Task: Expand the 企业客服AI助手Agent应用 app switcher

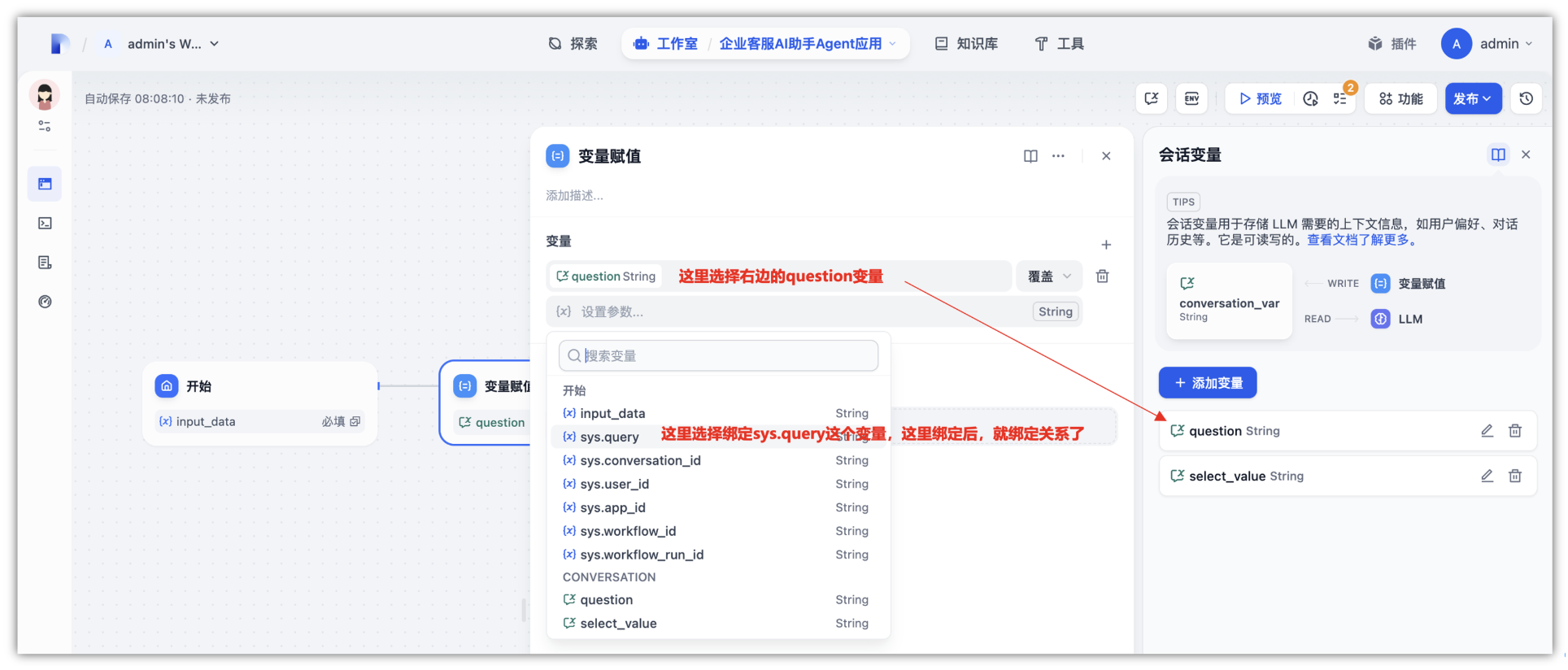Action: coord(808,44)
